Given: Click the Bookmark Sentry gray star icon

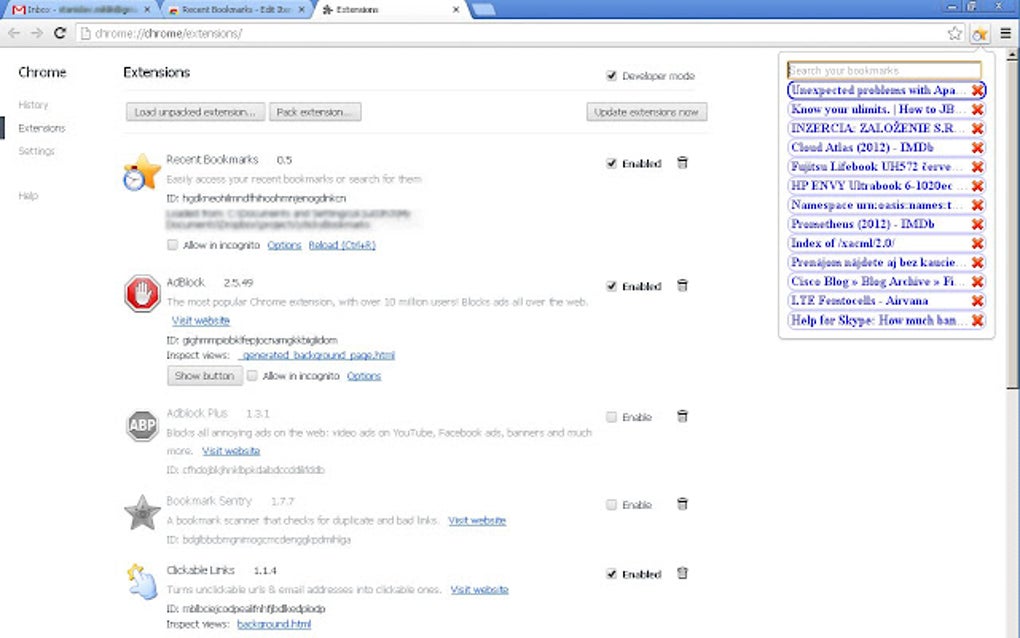Looking at the screenshot, I should point(142,513).
